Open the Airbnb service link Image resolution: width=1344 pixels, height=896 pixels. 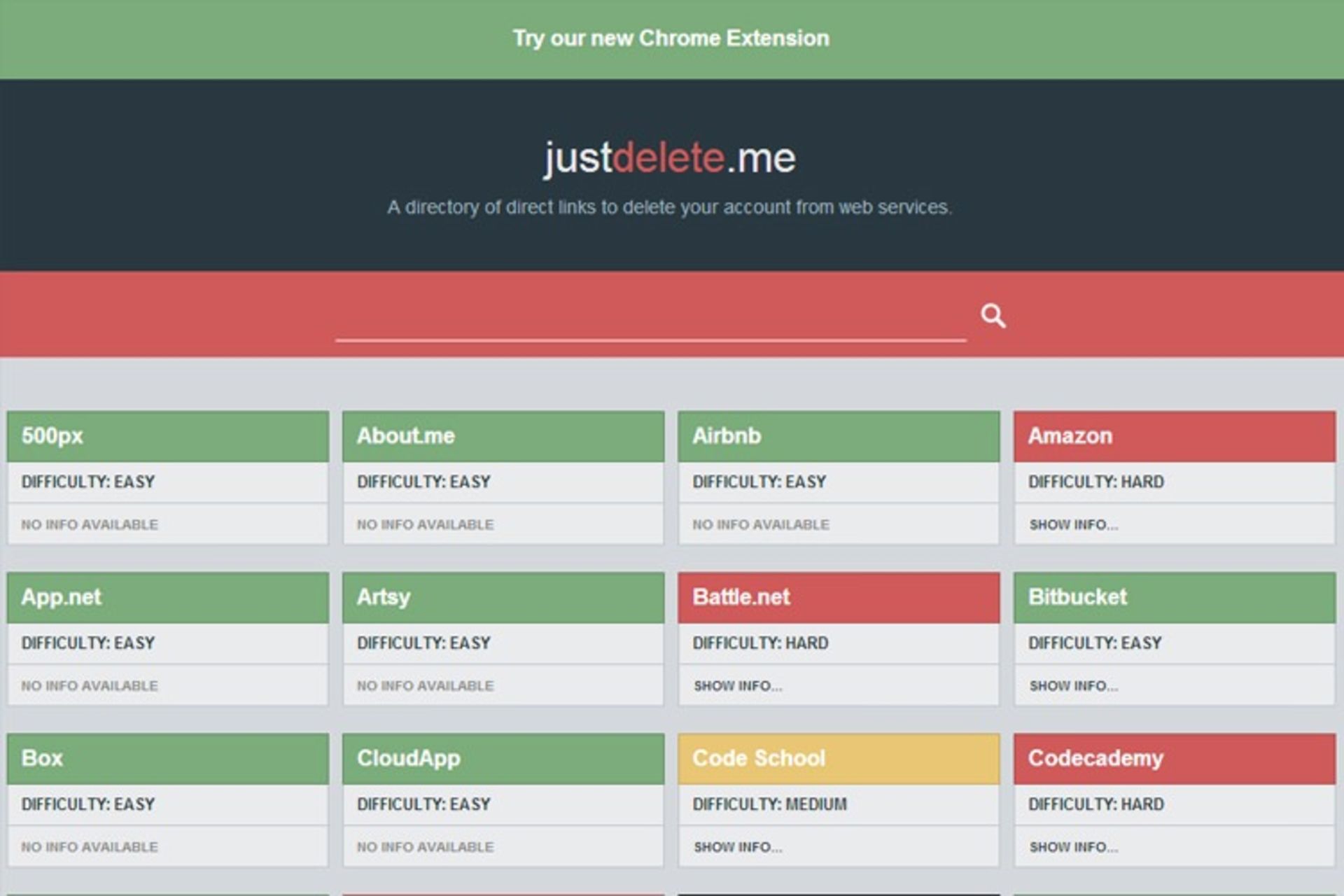click(x=839, y=436)
